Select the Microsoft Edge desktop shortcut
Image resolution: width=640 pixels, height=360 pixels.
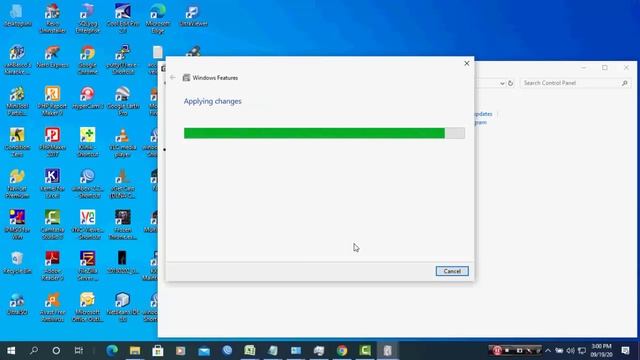click(158, 18)
